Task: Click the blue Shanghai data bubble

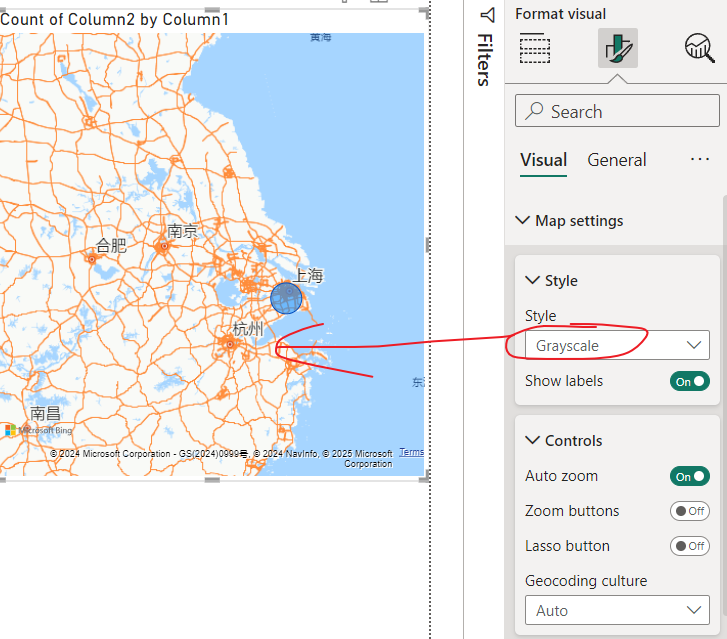Action: 286,298
